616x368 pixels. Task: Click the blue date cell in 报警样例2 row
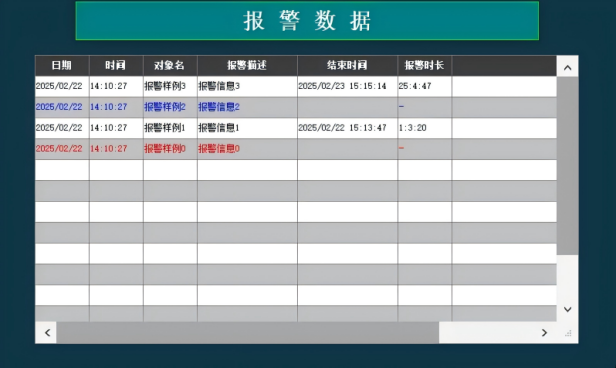[x=62, y=107]
